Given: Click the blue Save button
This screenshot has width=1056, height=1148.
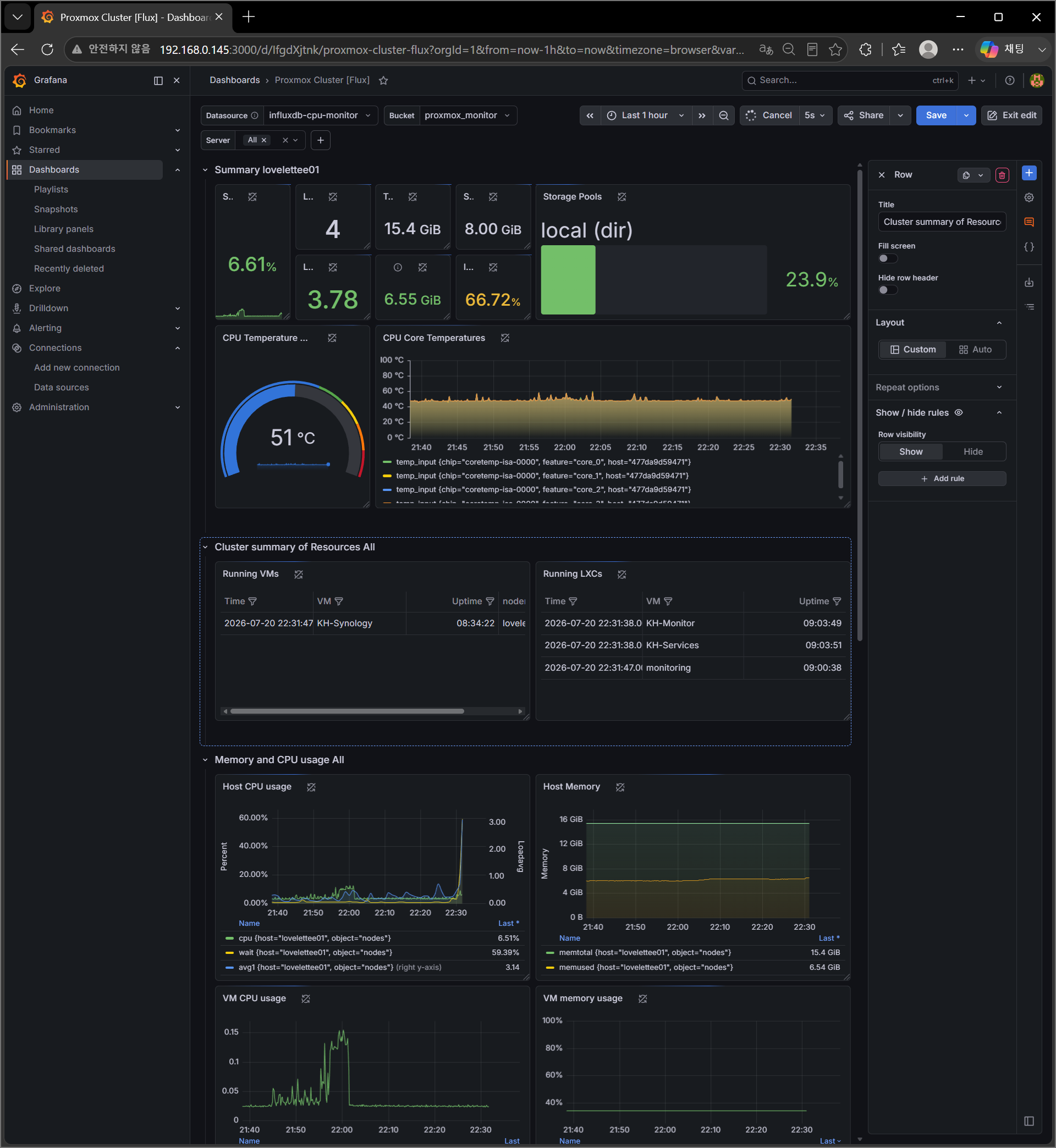Looking at the screenshot, I should pos(936,115).
